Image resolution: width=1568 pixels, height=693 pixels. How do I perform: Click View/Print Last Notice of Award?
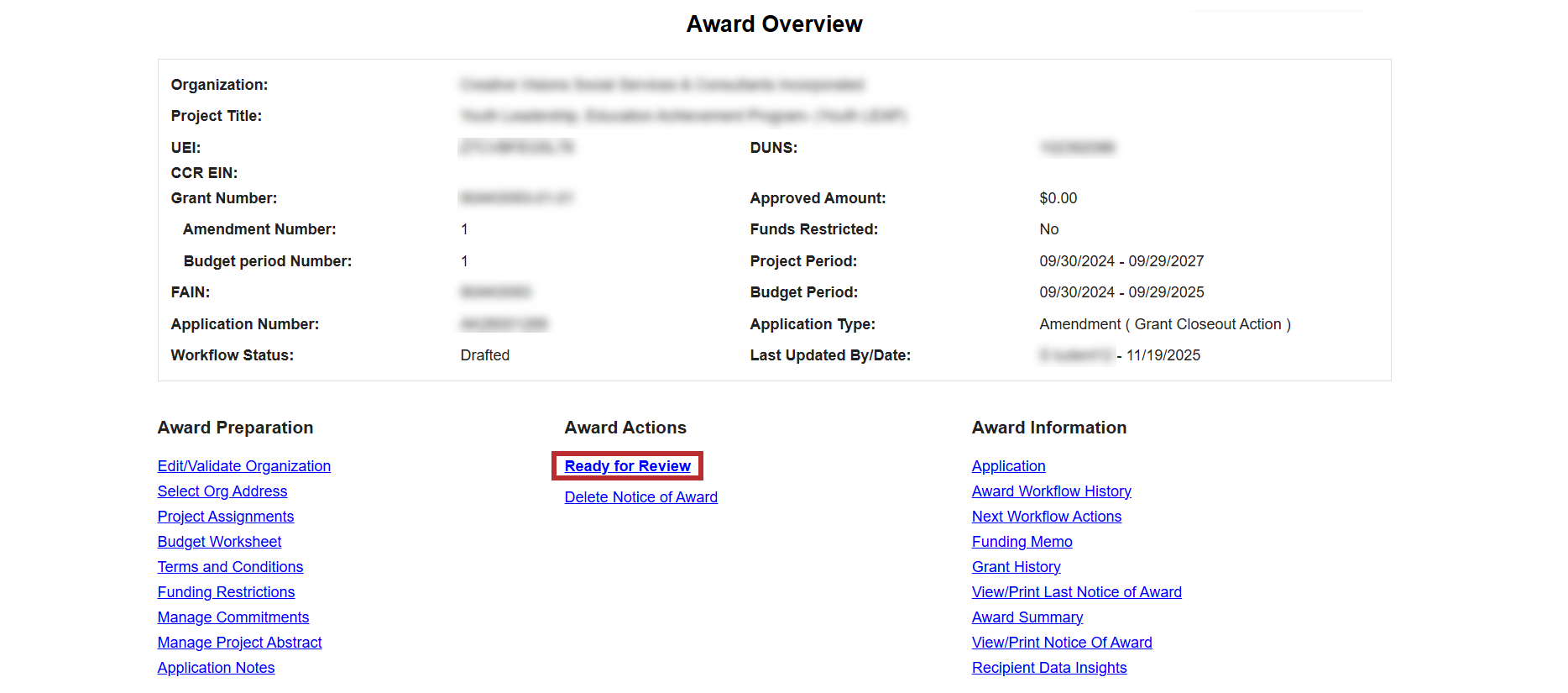click(x=1076, y=592)
